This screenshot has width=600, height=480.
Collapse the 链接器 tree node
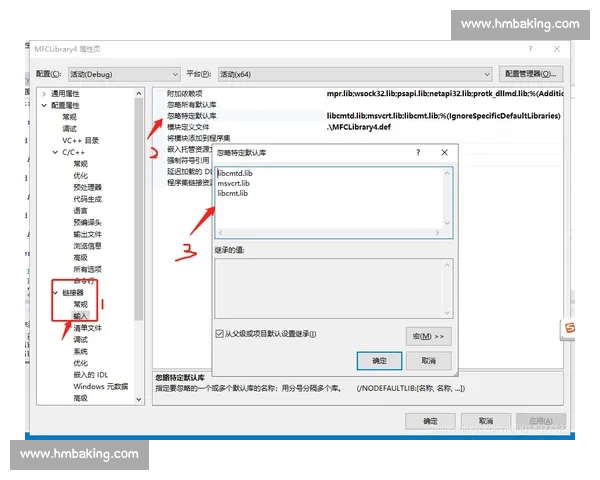click(x=56, y=293)
